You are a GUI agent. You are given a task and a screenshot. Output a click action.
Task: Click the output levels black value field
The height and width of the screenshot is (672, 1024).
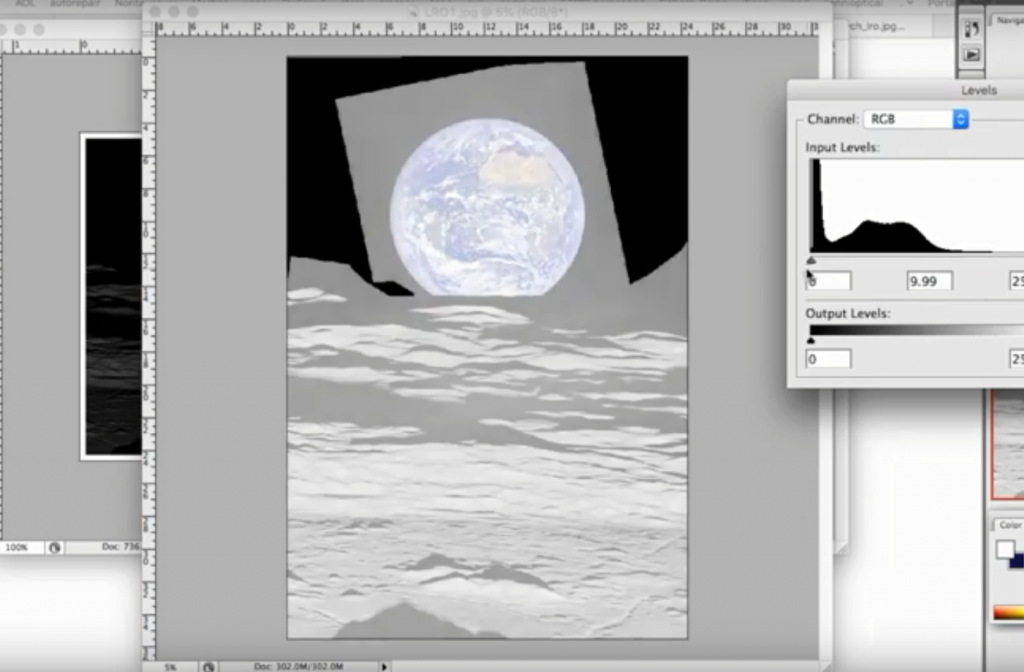pyautogui.click(x=829, y=358)
